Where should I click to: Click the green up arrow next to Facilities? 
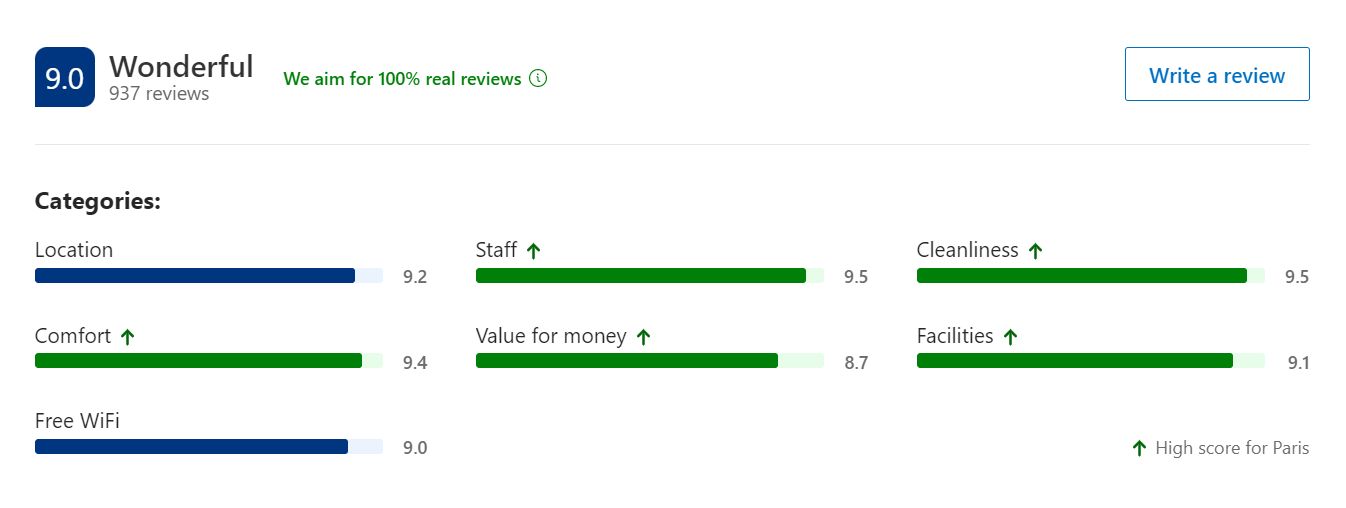tap(1010, 337)
